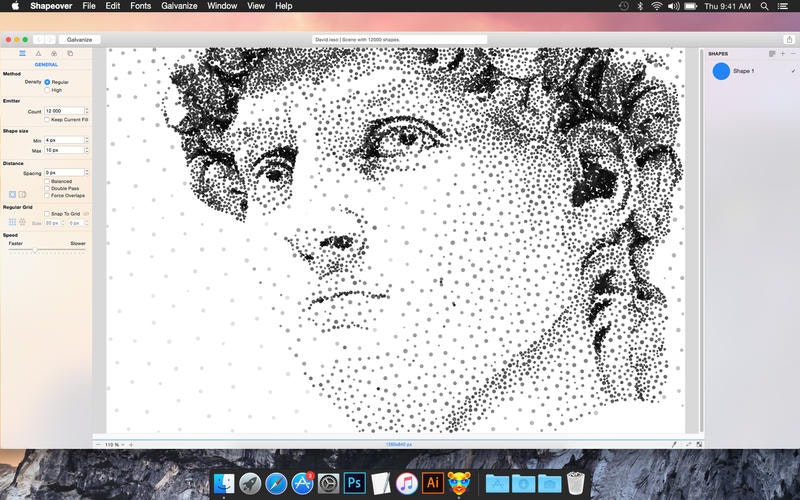Viewport: 800px width, 500px height.
Task: Open the Edit menu
Action: [x=113, y=6]
